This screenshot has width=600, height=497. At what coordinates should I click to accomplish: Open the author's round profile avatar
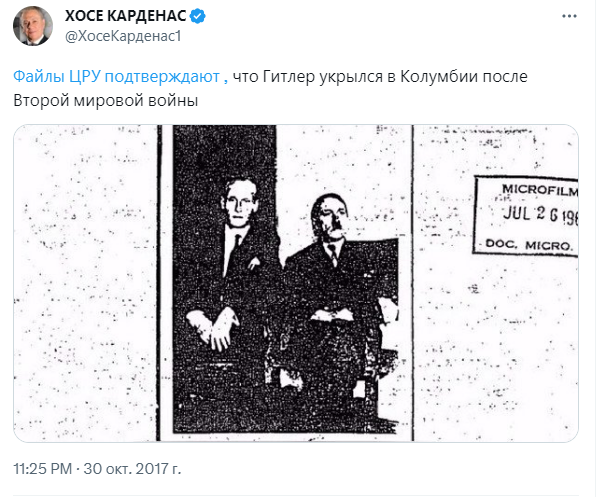[33, 26]
